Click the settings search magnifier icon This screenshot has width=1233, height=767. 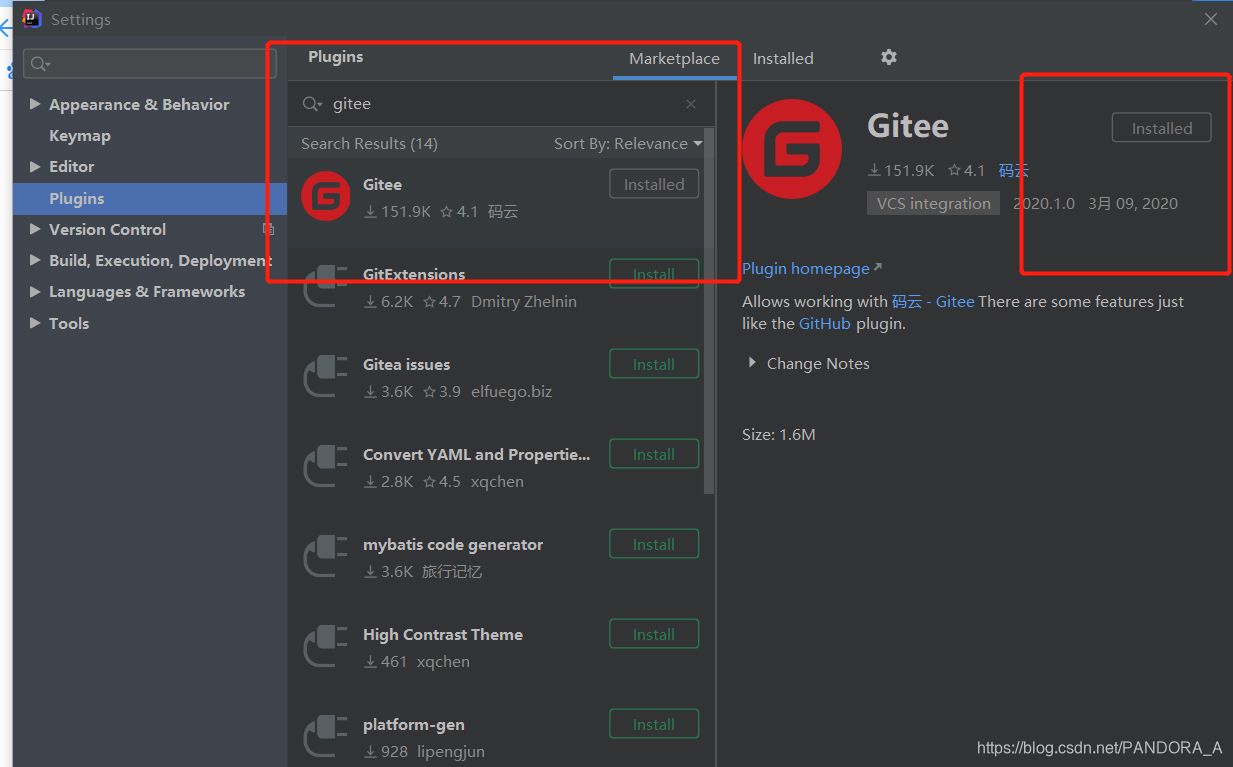pyautogui.click(x=39, y=64)
